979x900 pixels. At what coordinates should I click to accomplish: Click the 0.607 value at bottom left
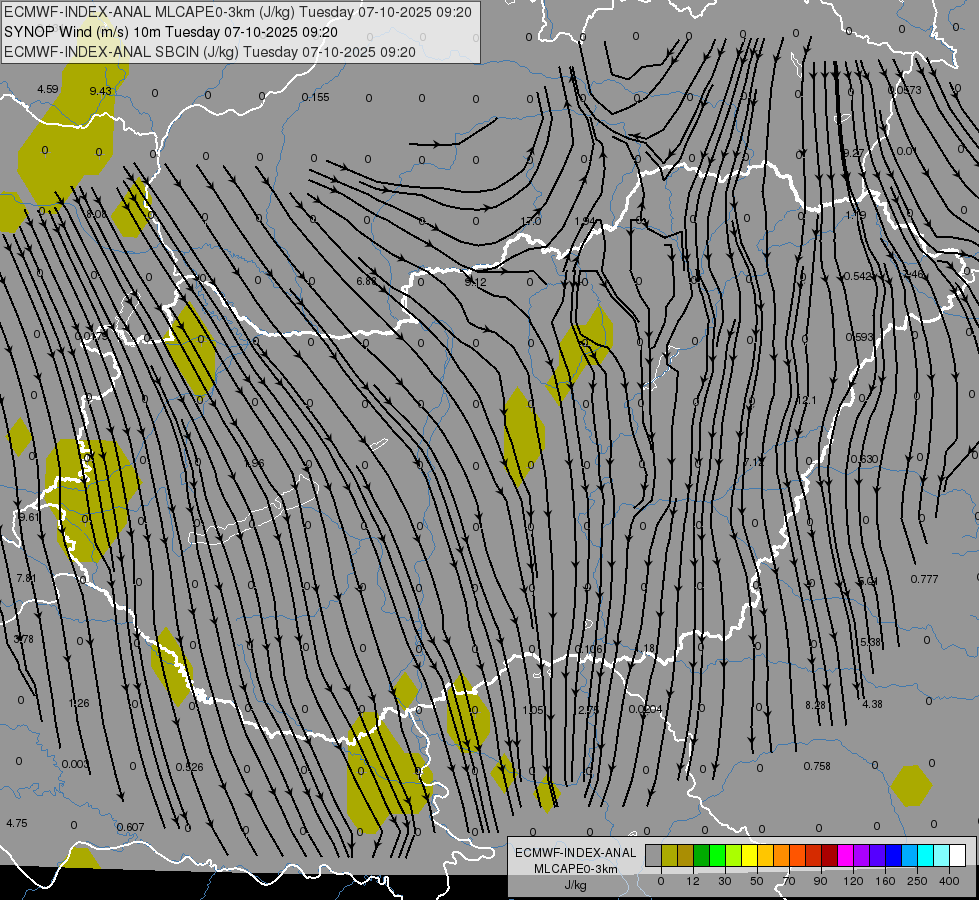point(130,826)
